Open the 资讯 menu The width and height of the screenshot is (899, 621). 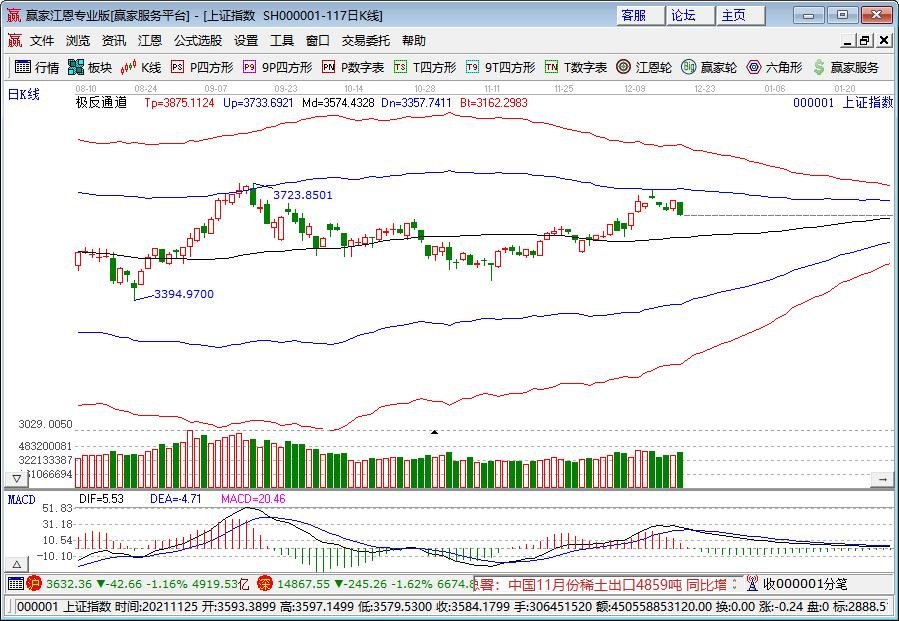click(x=114, y=41)
